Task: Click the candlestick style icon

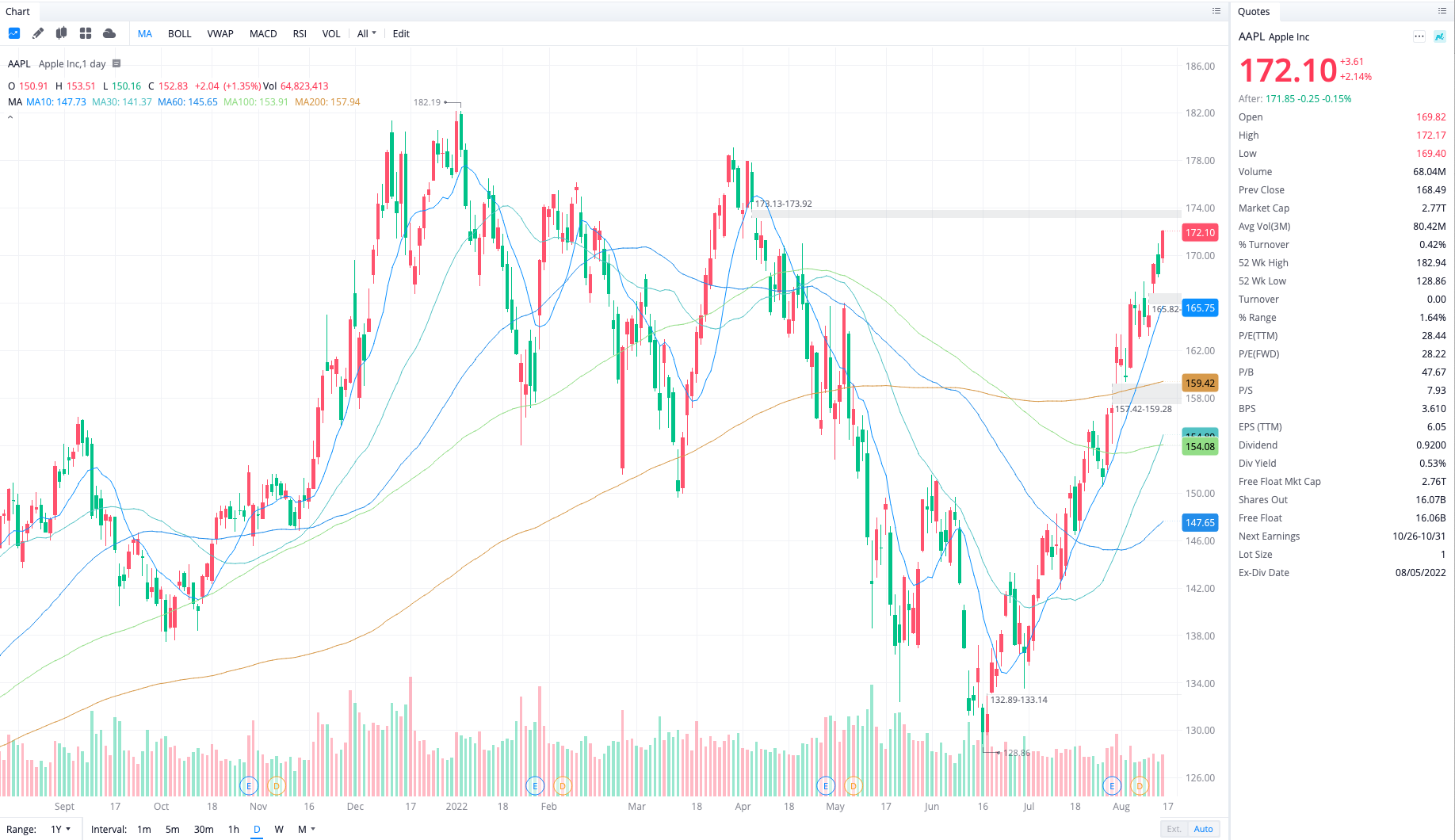Action: click(x=61, y=33)
